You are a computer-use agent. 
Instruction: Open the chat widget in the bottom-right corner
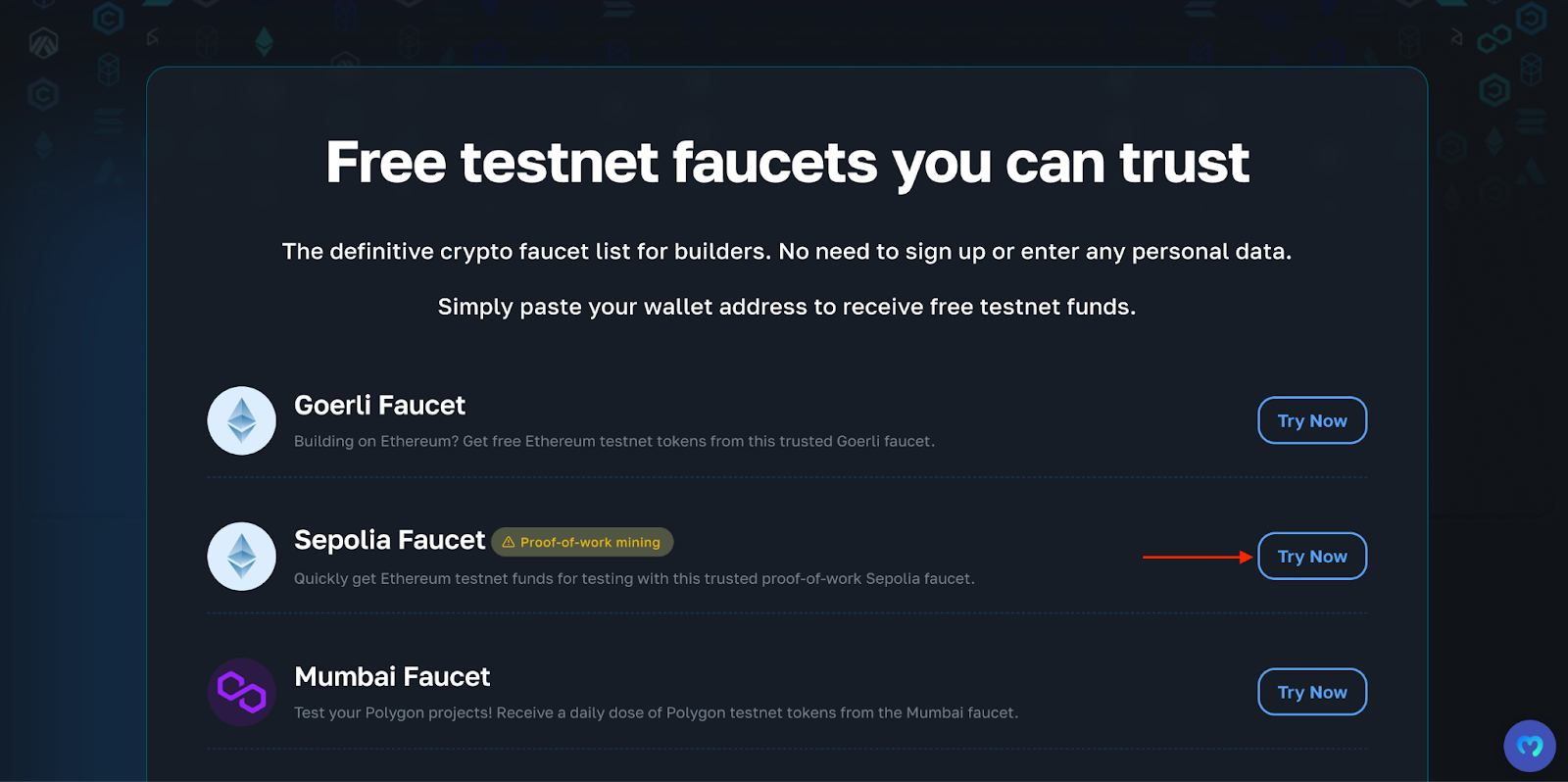click(x=1529, y=746)
